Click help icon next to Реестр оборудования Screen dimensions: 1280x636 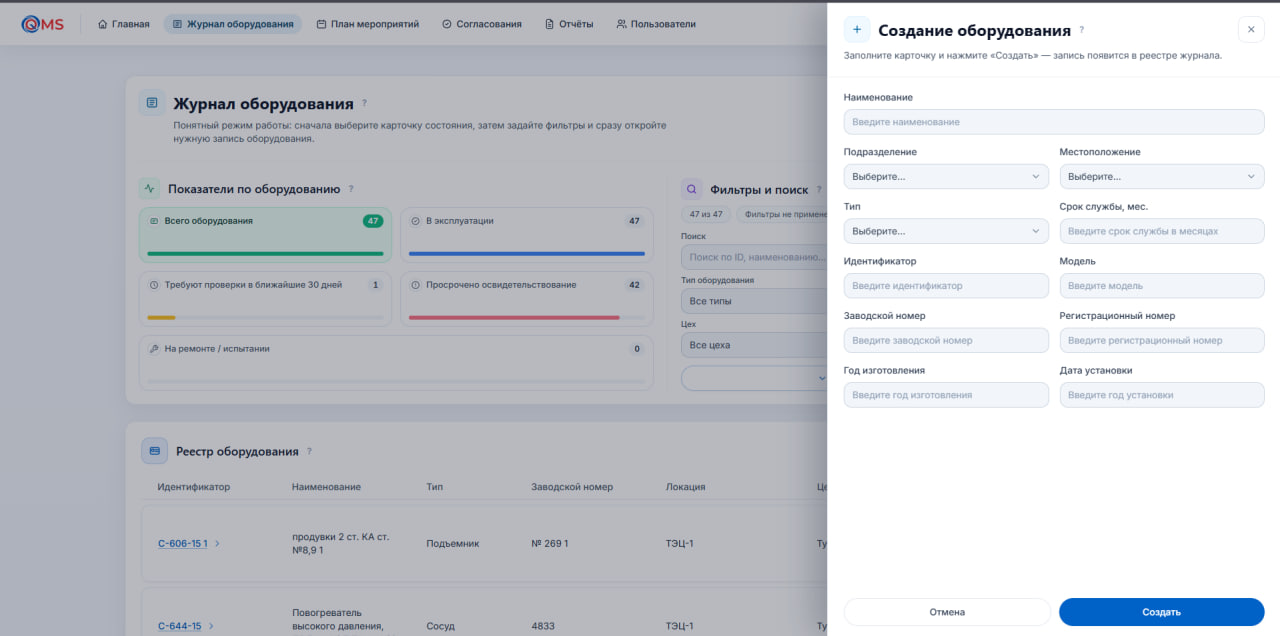pyautogui.click(x=309, y=452)
